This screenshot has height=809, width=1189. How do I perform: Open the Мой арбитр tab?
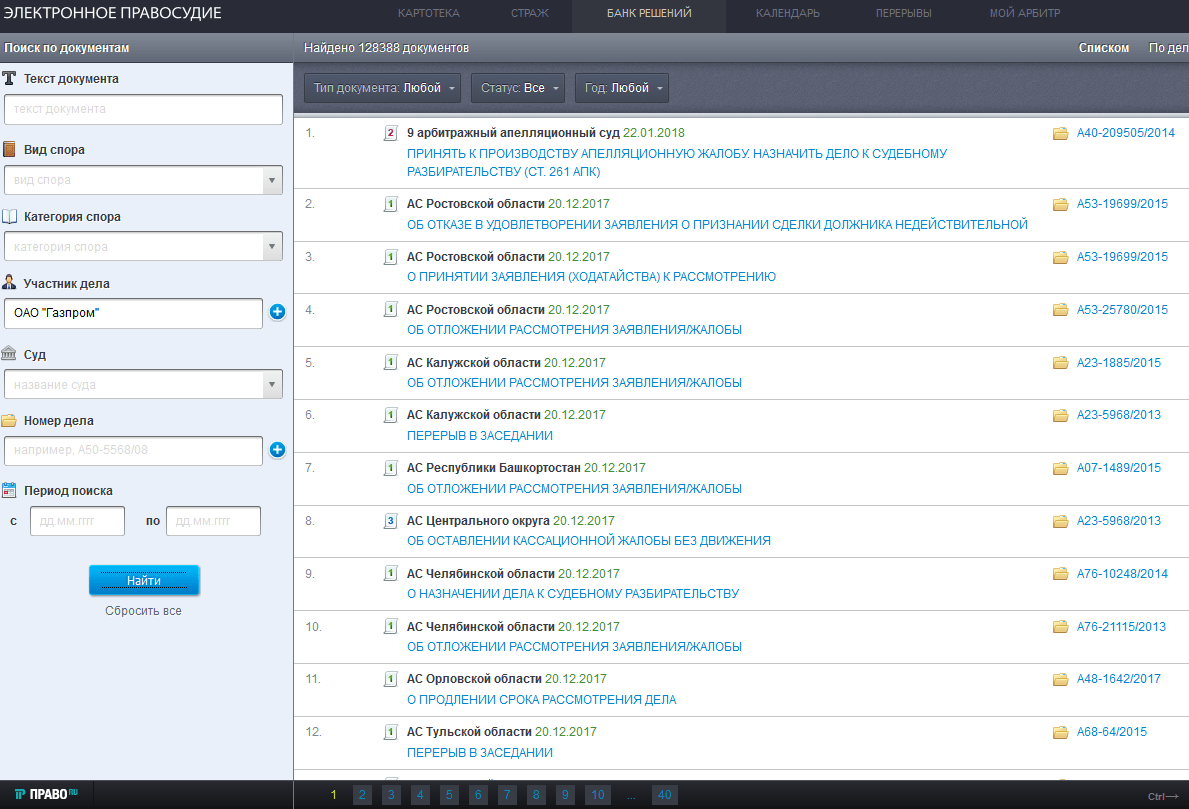[1024, 13]
